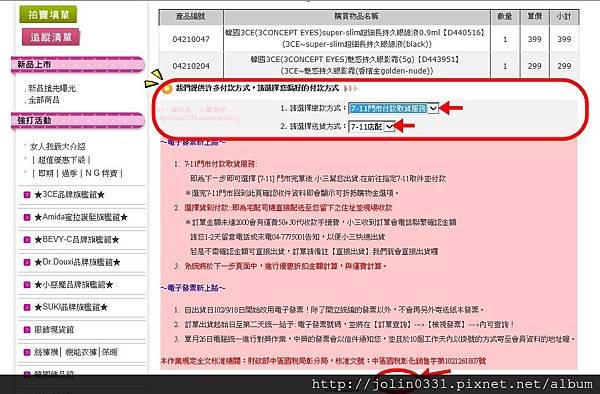Screen dimensions: 600x394
Task: Open payment method dropdown showing 7-11門市付款
Action: 393,108
